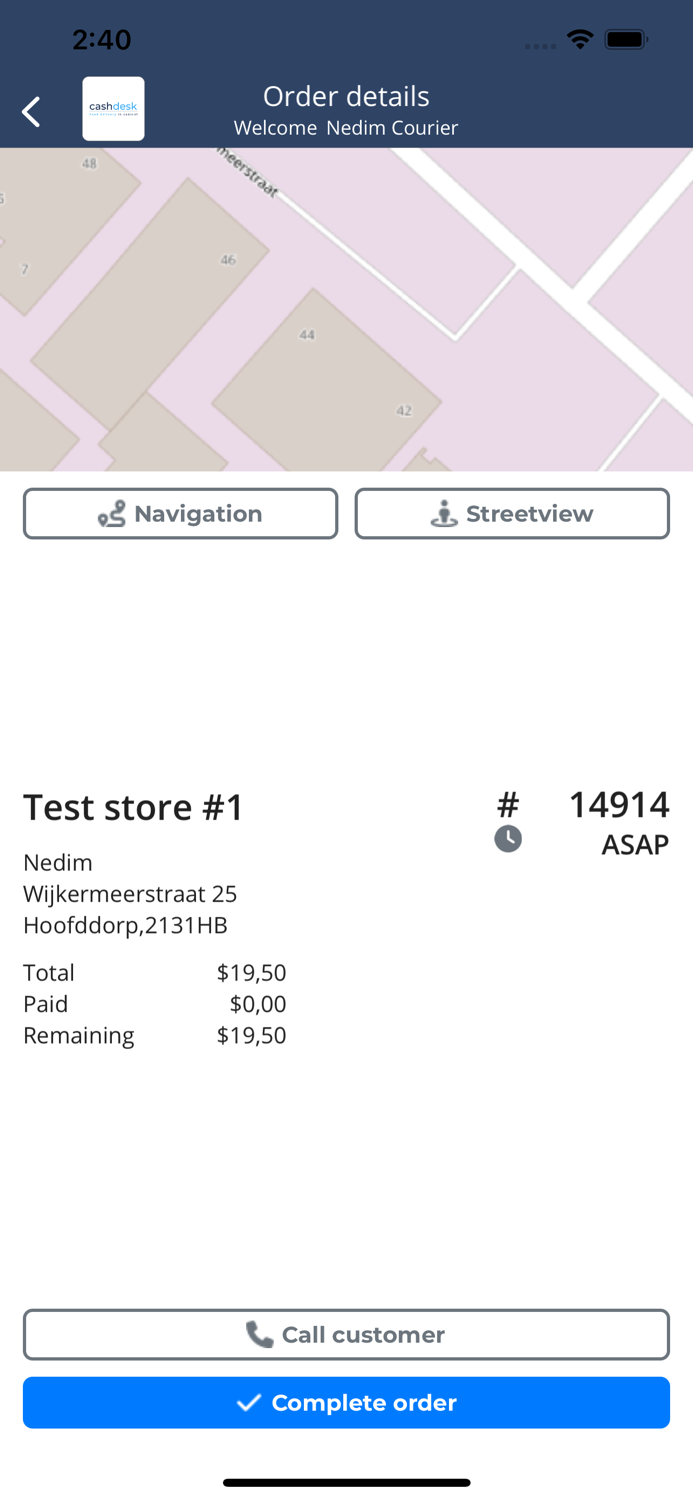The width and height of the screenshot is (693, 1500).
Task: Tap the pegman icon on Streetview button
Action: (x=442, y=513)
